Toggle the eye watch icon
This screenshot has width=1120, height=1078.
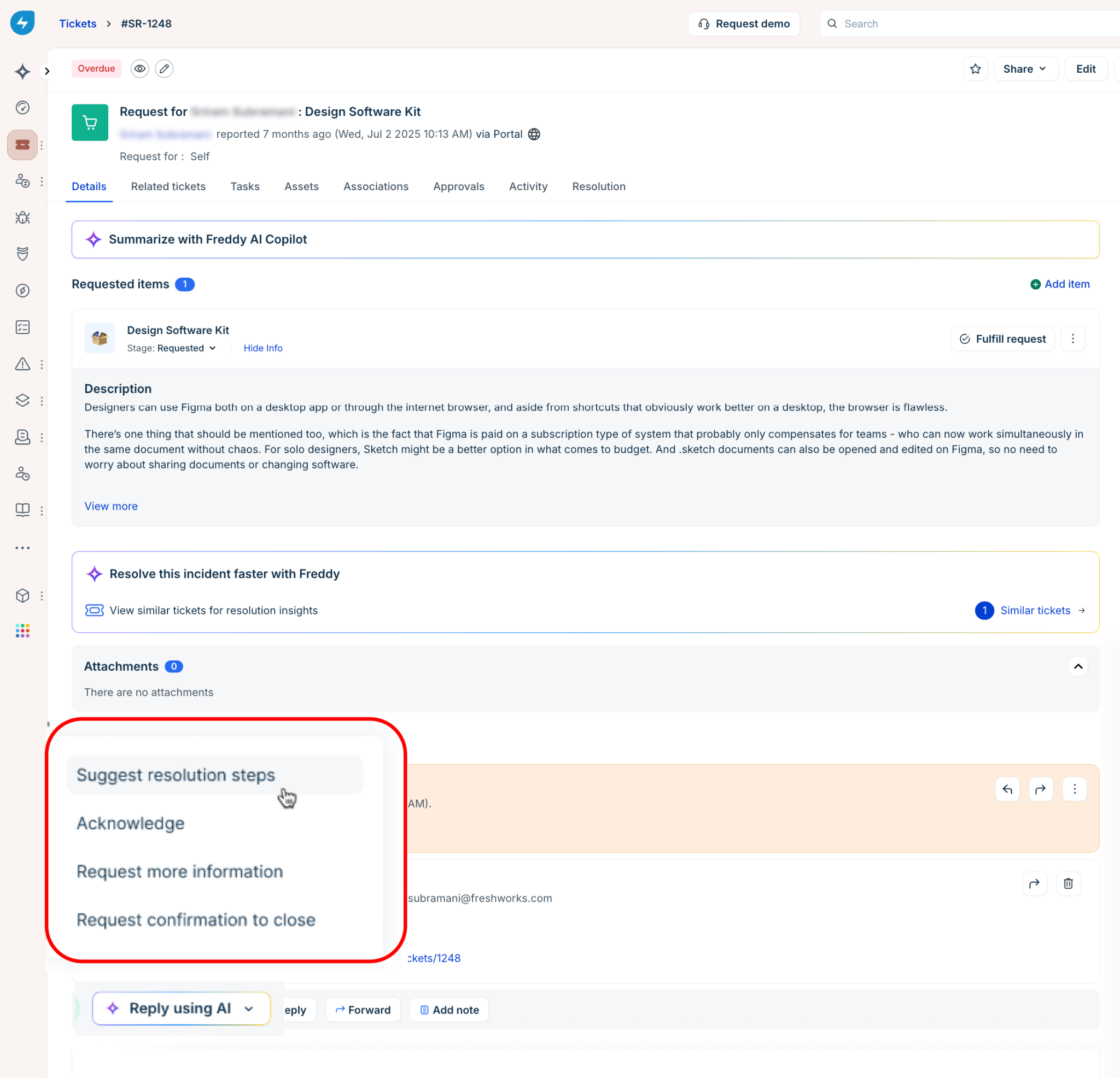click(x=139, y=68)
